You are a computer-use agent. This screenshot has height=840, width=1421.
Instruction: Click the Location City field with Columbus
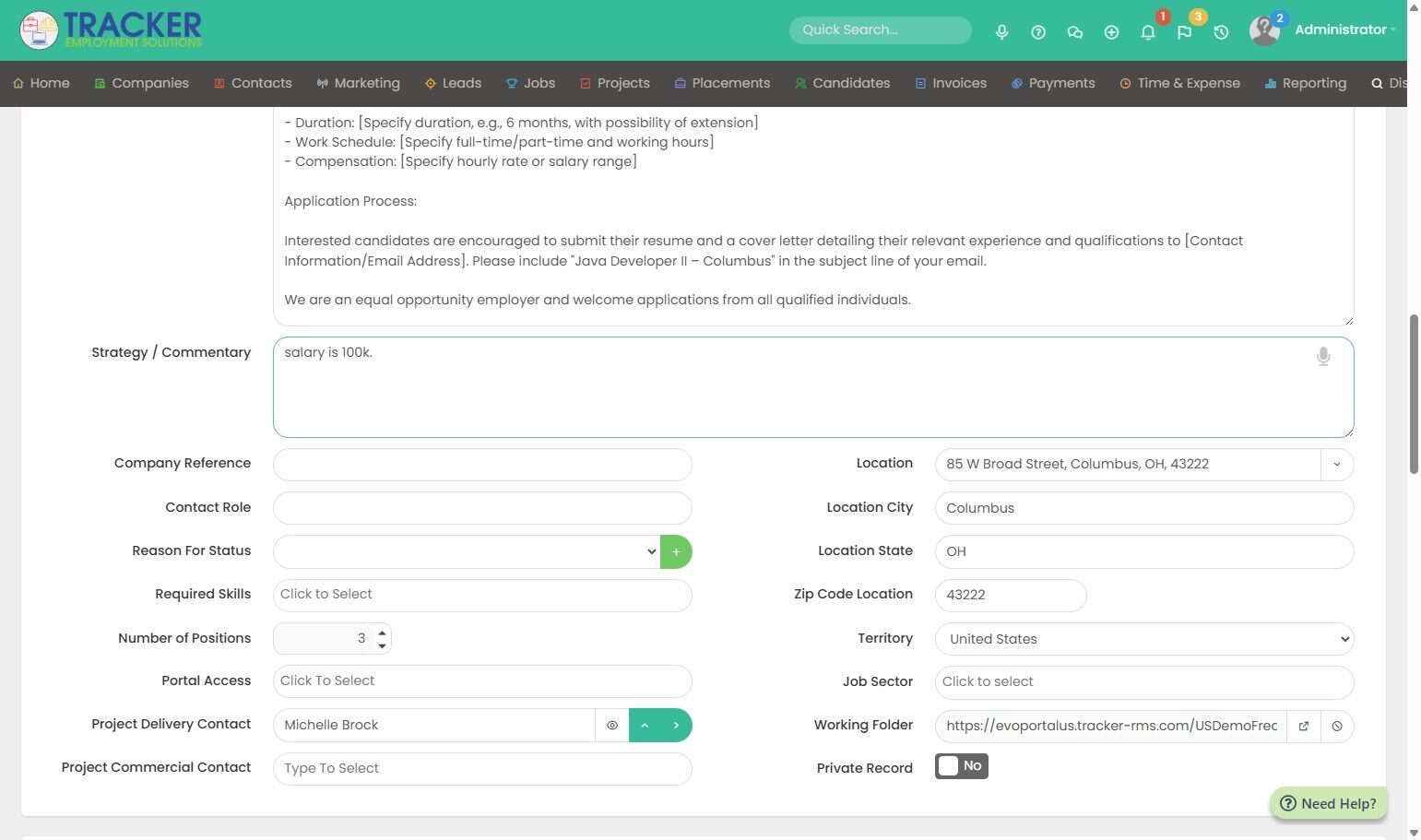[1144, 508]
